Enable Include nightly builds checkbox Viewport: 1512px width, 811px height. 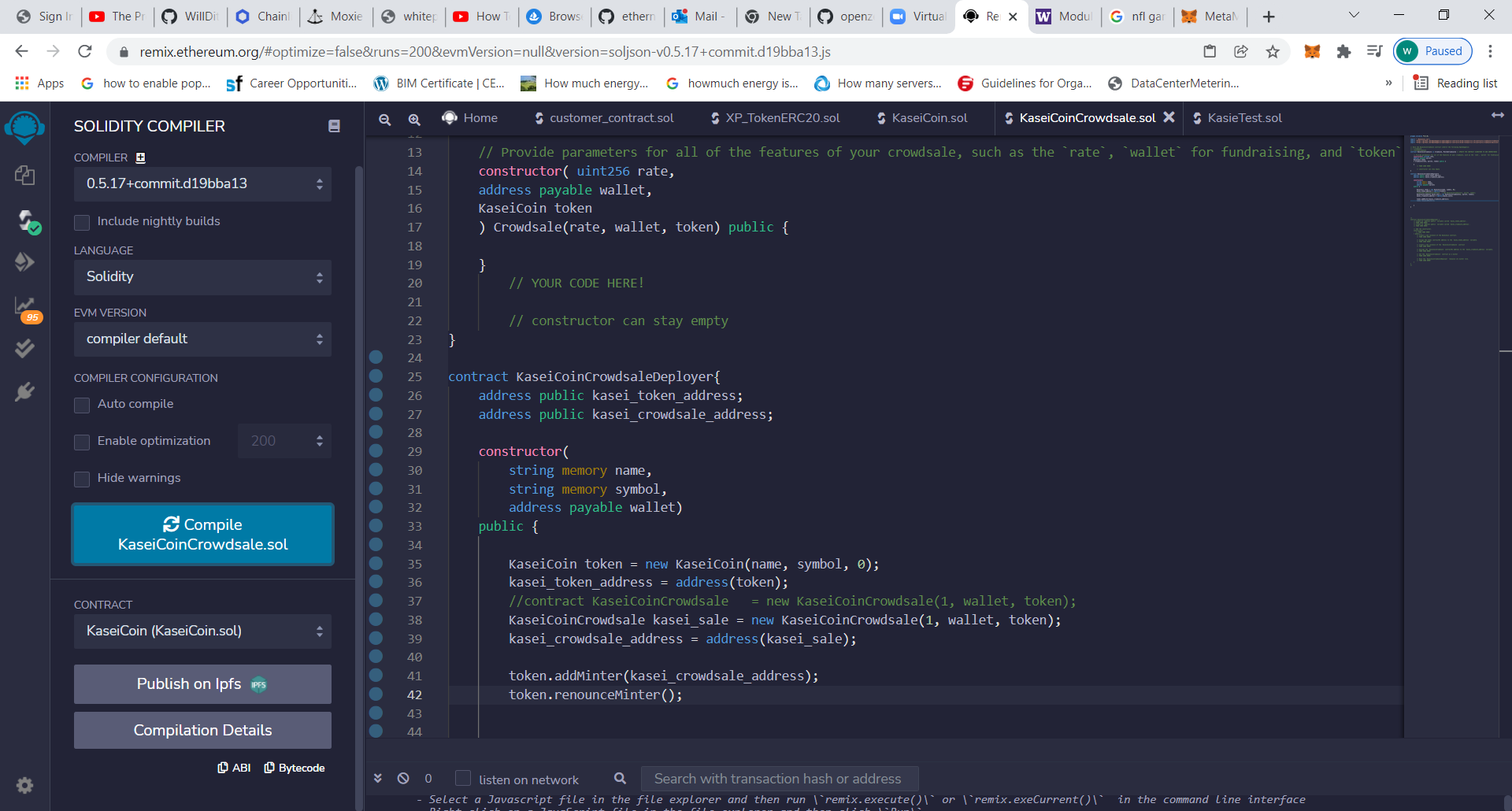pos(82,222)
